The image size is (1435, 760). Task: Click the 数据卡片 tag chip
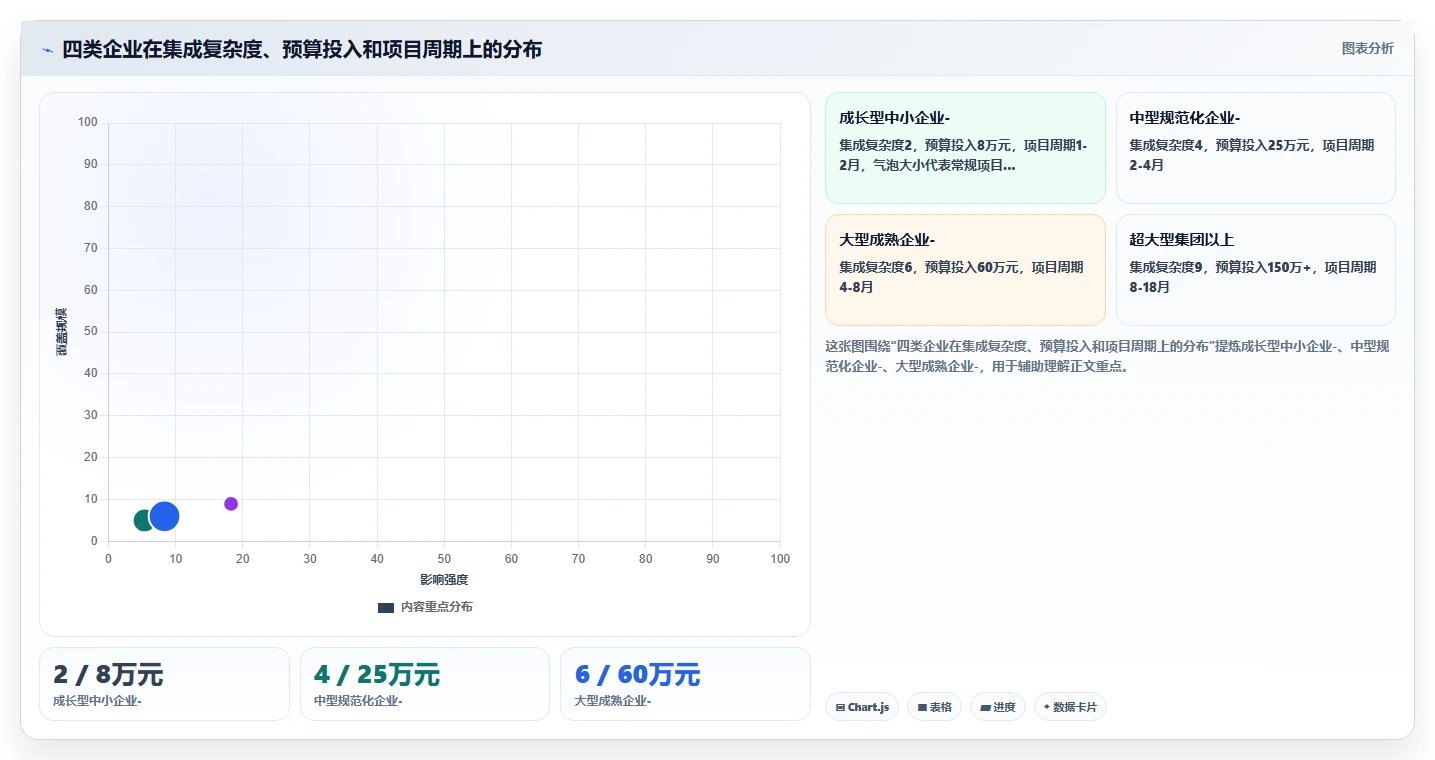(x=1070, y=707)
